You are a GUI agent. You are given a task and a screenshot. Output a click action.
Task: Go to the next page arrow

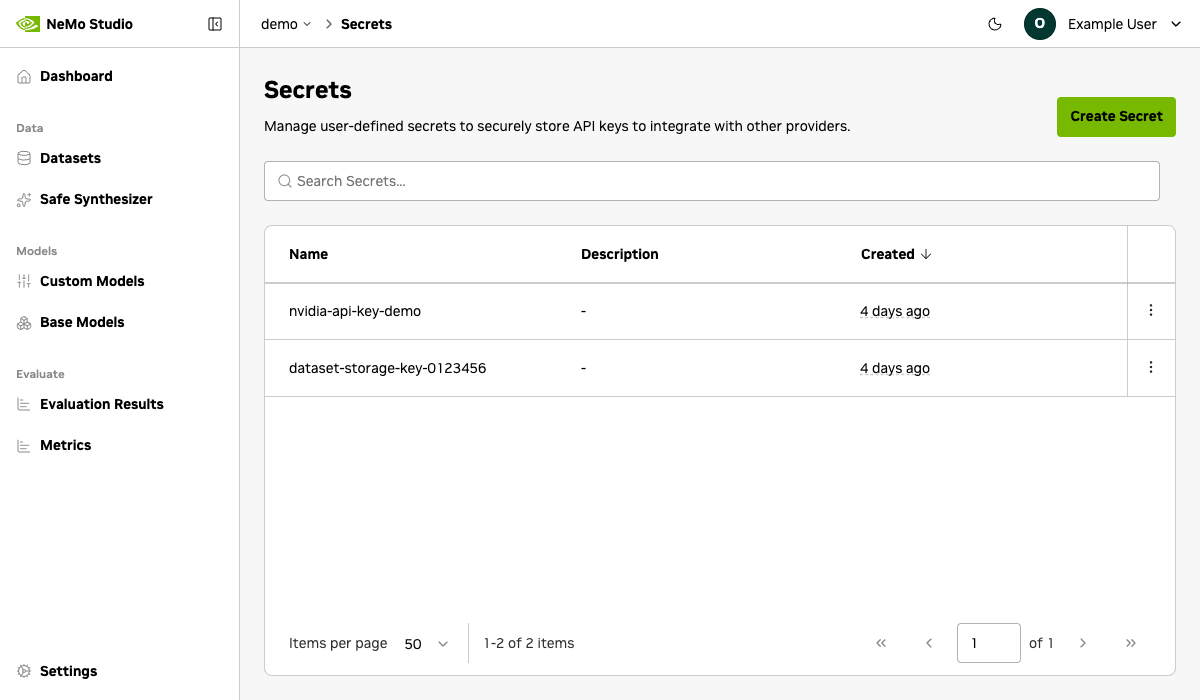coord(1083,643)
